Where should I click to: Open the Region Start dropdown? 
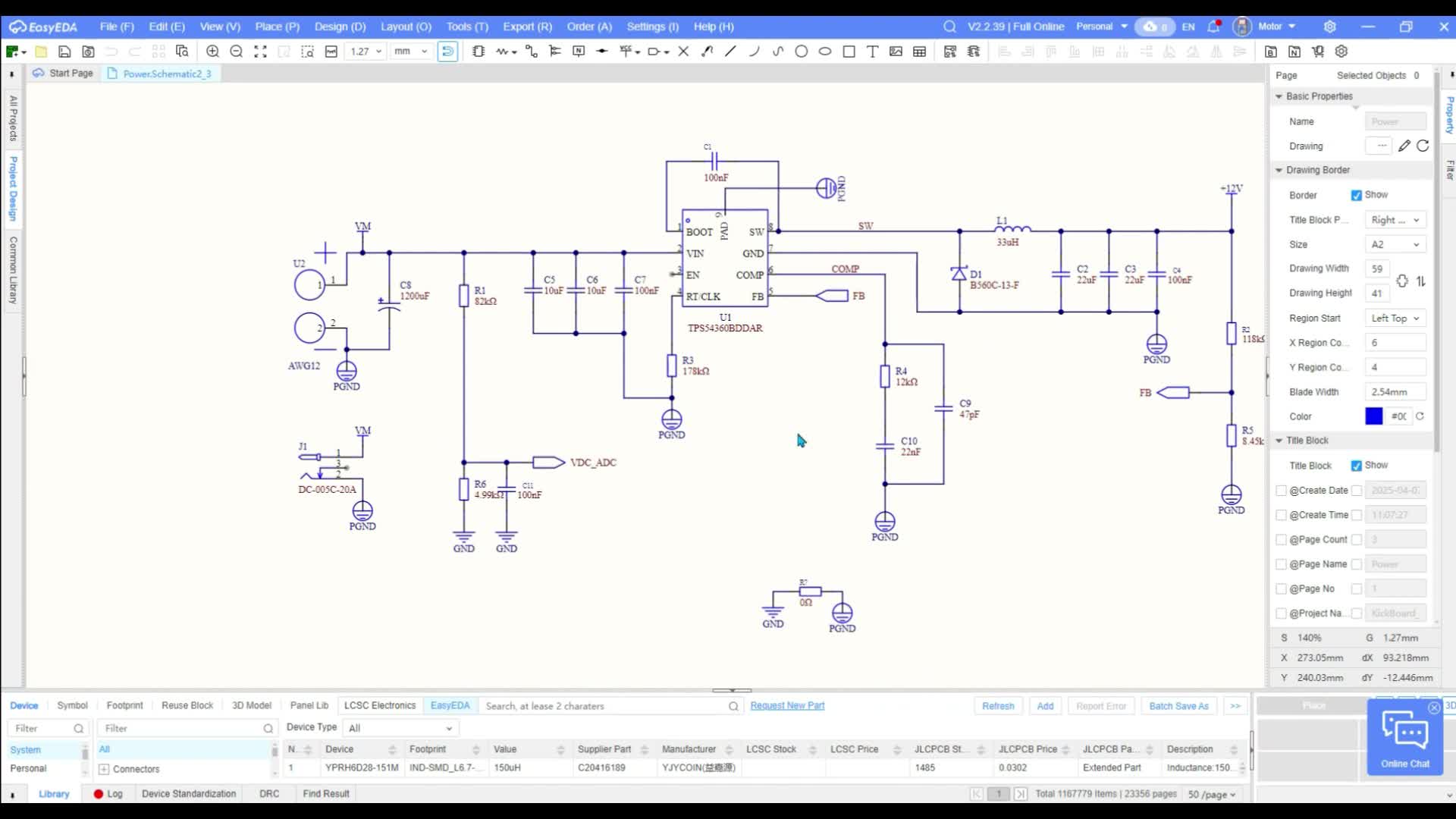tap(1395, 318)
